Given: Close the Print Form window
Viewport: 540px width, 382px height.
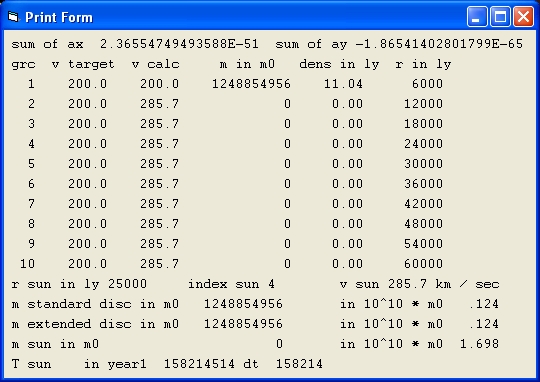Looking at the screenshot, I should coord(523,17).
